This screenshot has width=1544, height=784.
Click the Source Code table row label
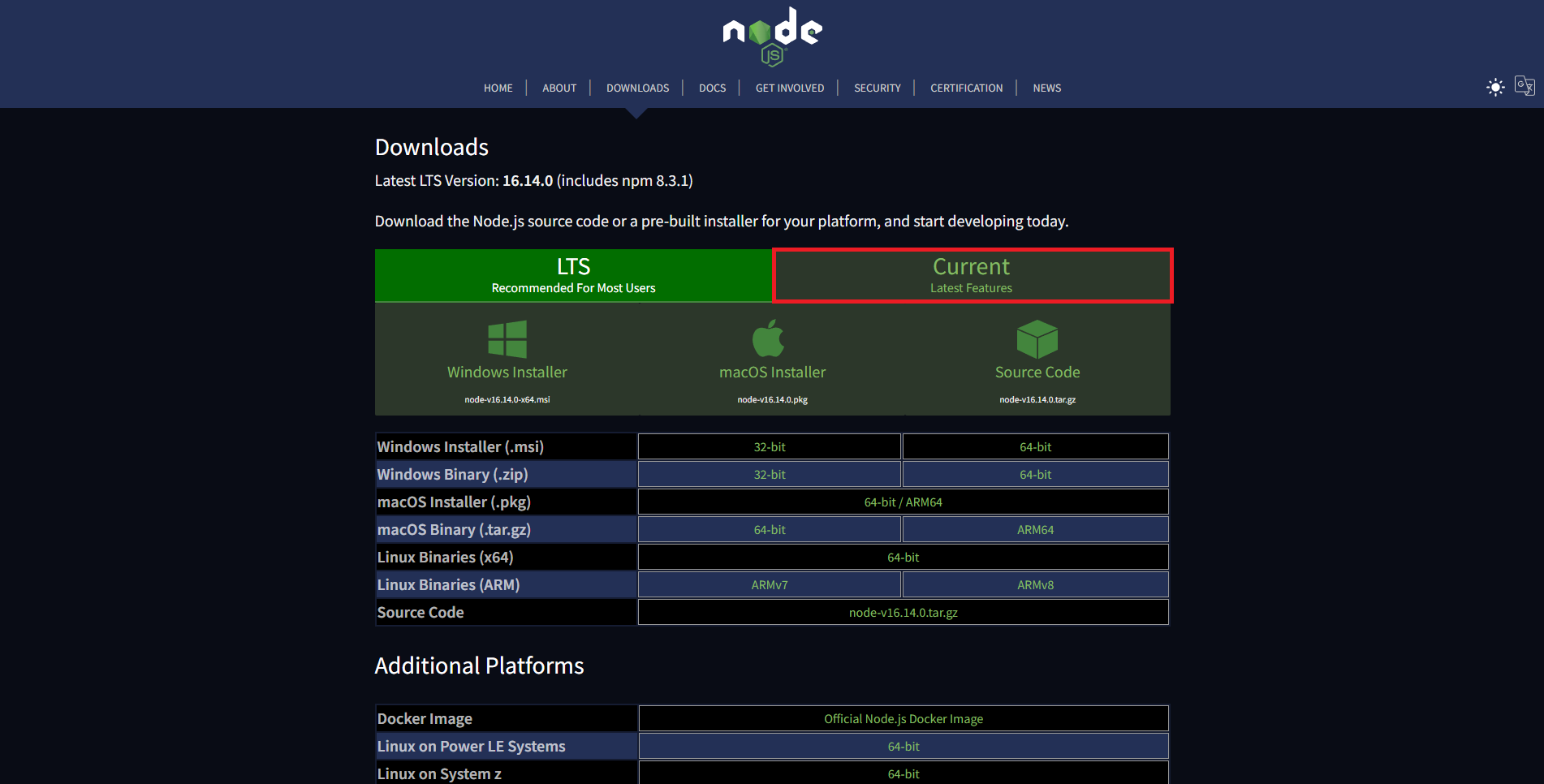click(421, 612)
